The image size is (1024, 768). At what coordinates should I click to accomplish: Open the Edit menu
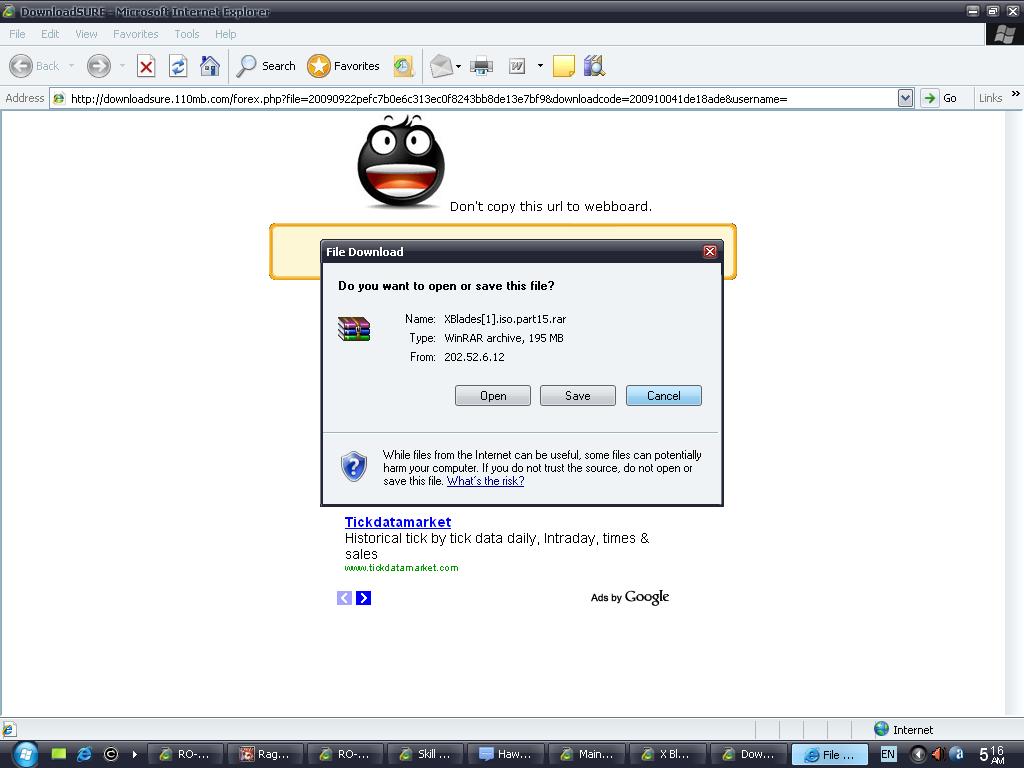[x=50, y=34]
